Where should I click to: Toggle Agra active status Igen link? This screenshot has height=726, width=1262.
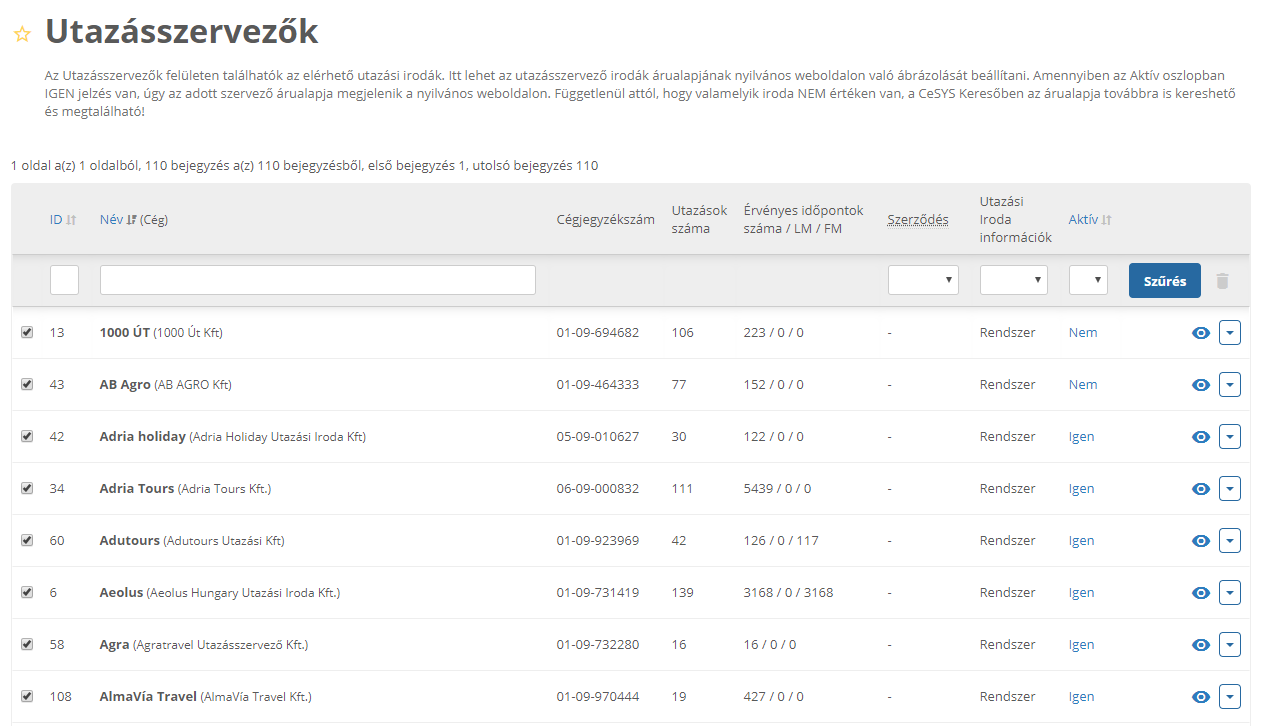(1081, 645)
